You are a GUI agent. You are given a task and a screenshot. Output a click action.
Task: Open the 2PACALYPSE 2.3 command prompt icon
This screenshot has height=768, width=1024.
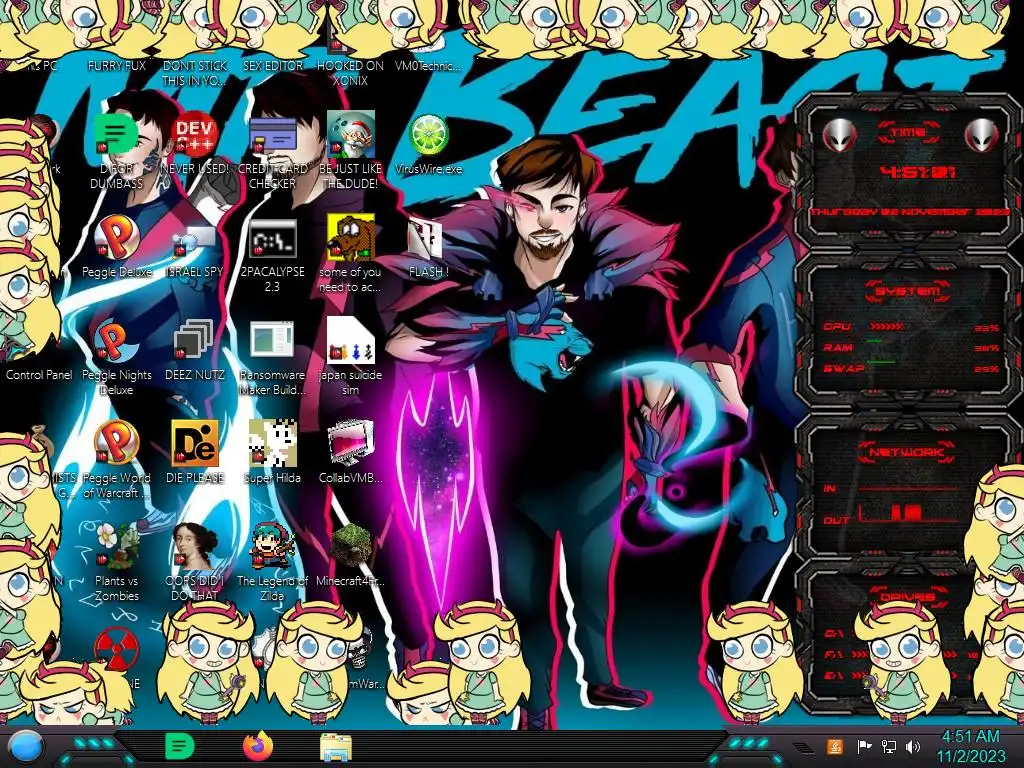coord(272,238)
